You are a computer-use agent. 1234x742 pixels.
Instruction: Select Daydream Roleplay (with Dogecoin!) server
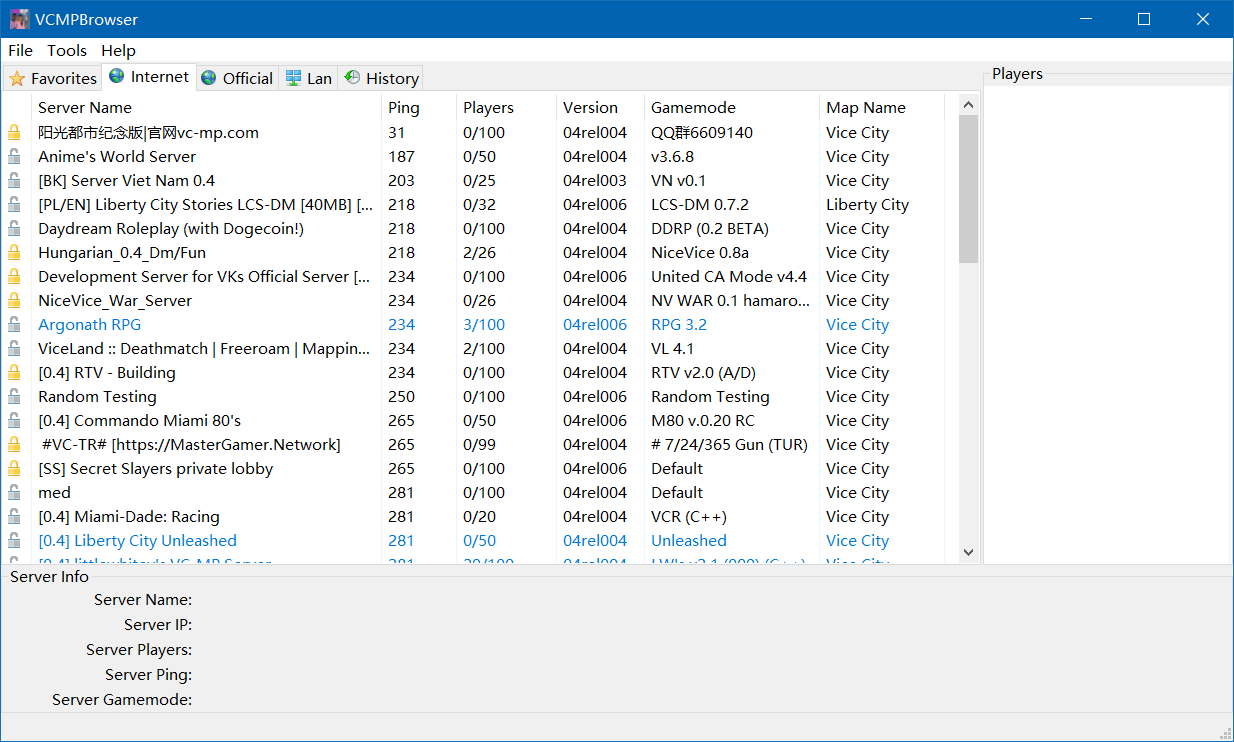(171, 228)
